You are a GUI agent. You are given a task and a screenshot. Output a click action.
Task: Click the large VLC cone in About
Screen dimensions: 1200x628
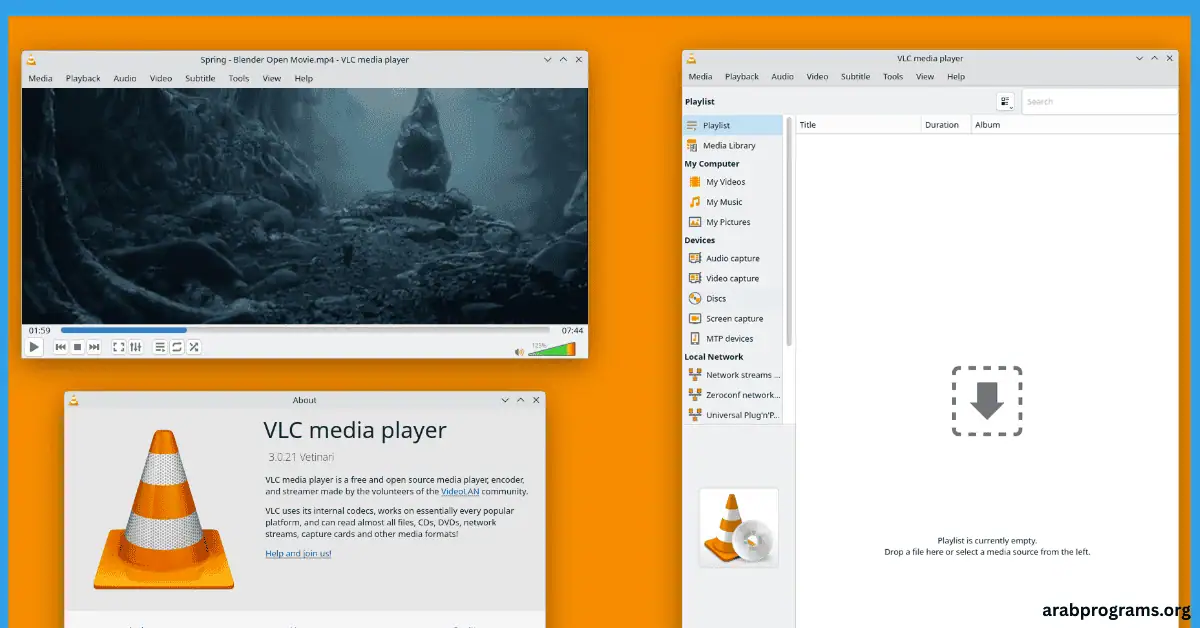[x=164, y=509]
